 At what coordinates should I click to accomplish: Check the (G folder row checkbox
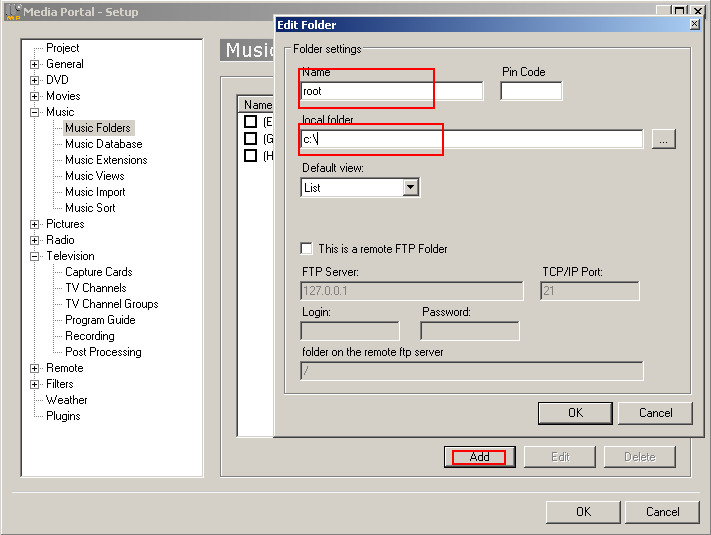[250, 138]
